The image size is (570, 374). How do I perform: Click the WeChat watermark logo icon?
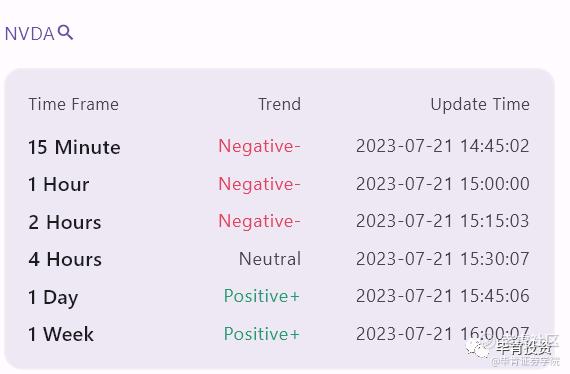pyautogui.click(x=477, y=349)
